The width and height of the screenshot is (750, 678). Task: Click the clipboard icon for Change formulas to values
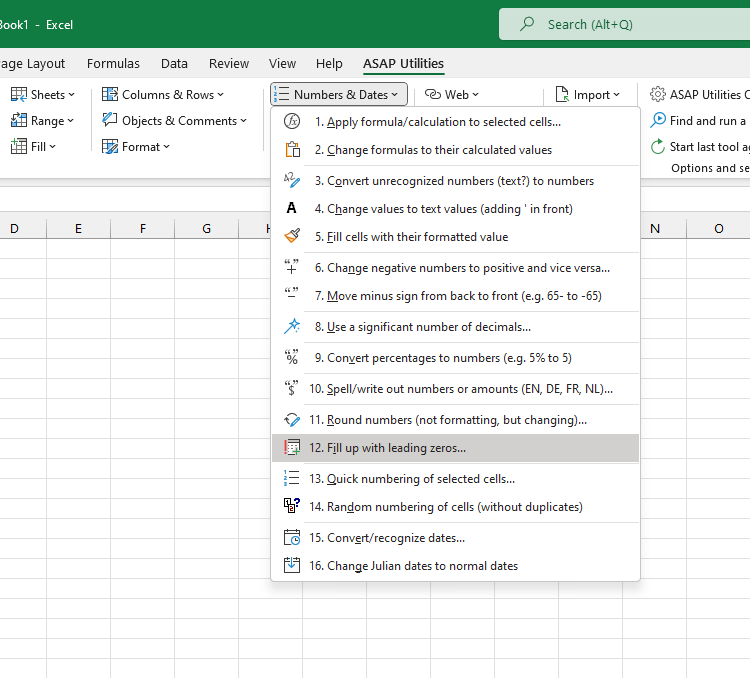pyautogui.click(x=292, y=150)
